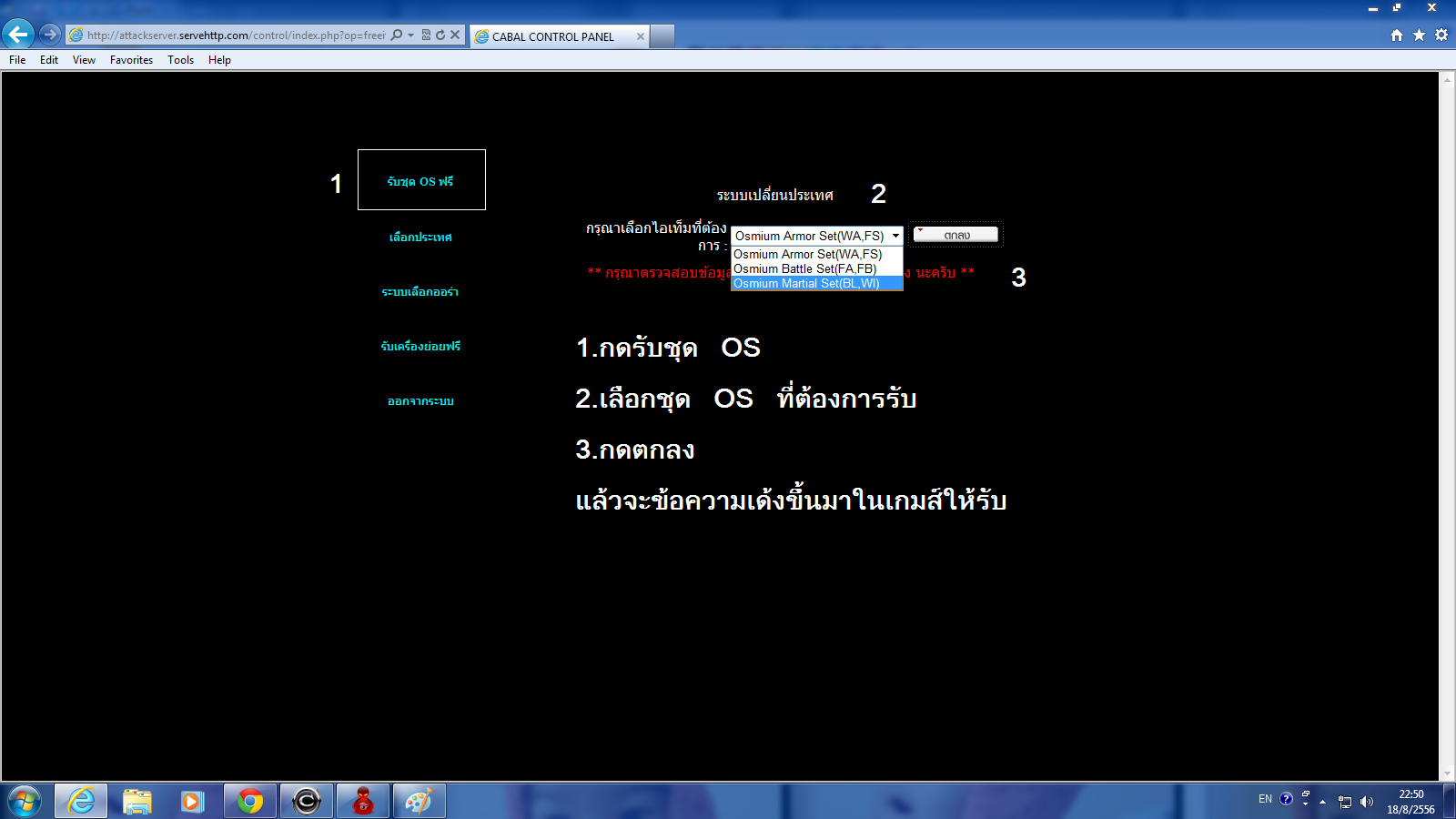The width and height of the screenshot is (1456, 819).
Task: Open the volume speaker tray icon
Action: pos(1366,802)
